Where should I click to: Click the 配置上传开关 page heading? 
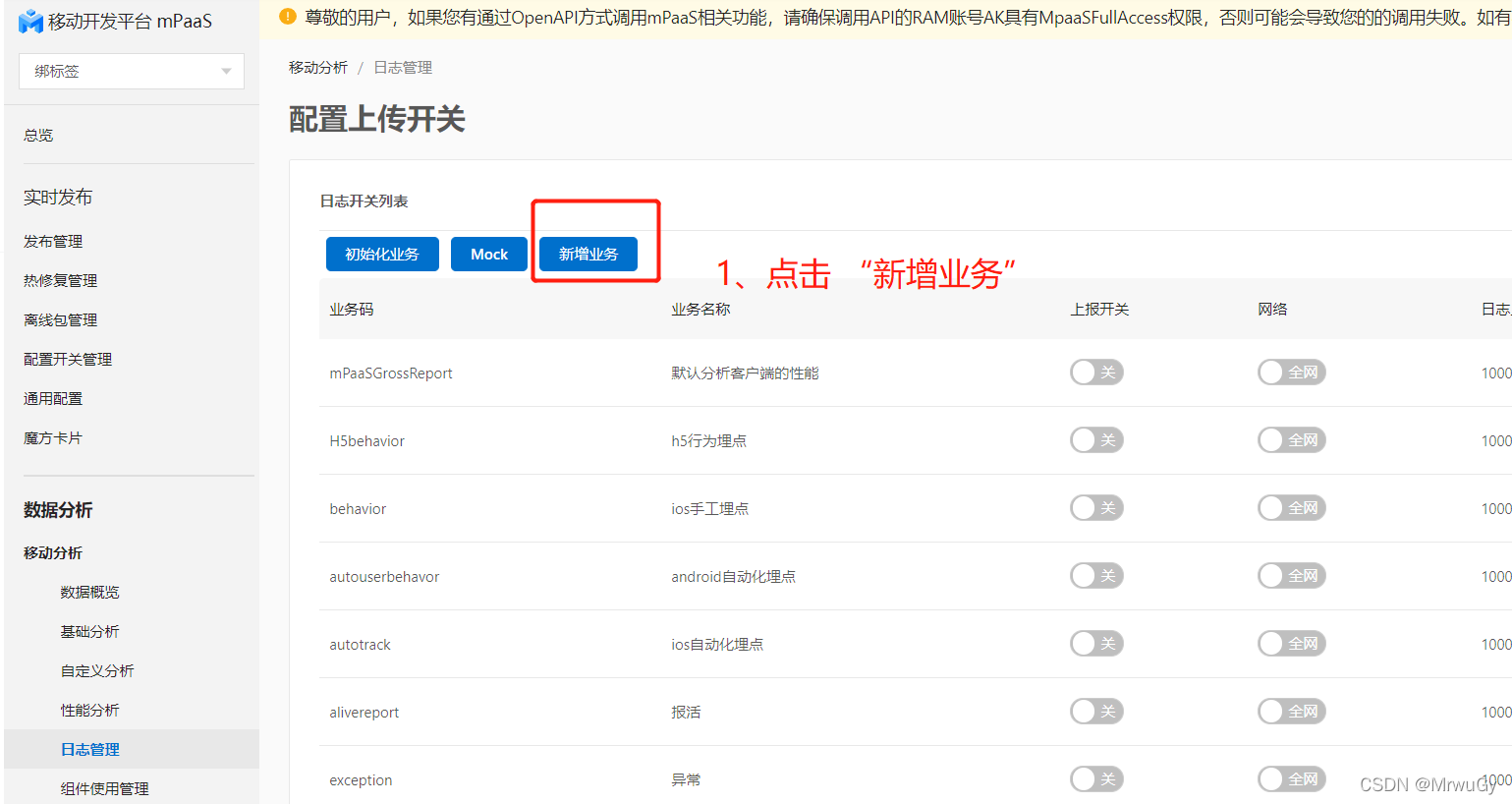[376, 120]
